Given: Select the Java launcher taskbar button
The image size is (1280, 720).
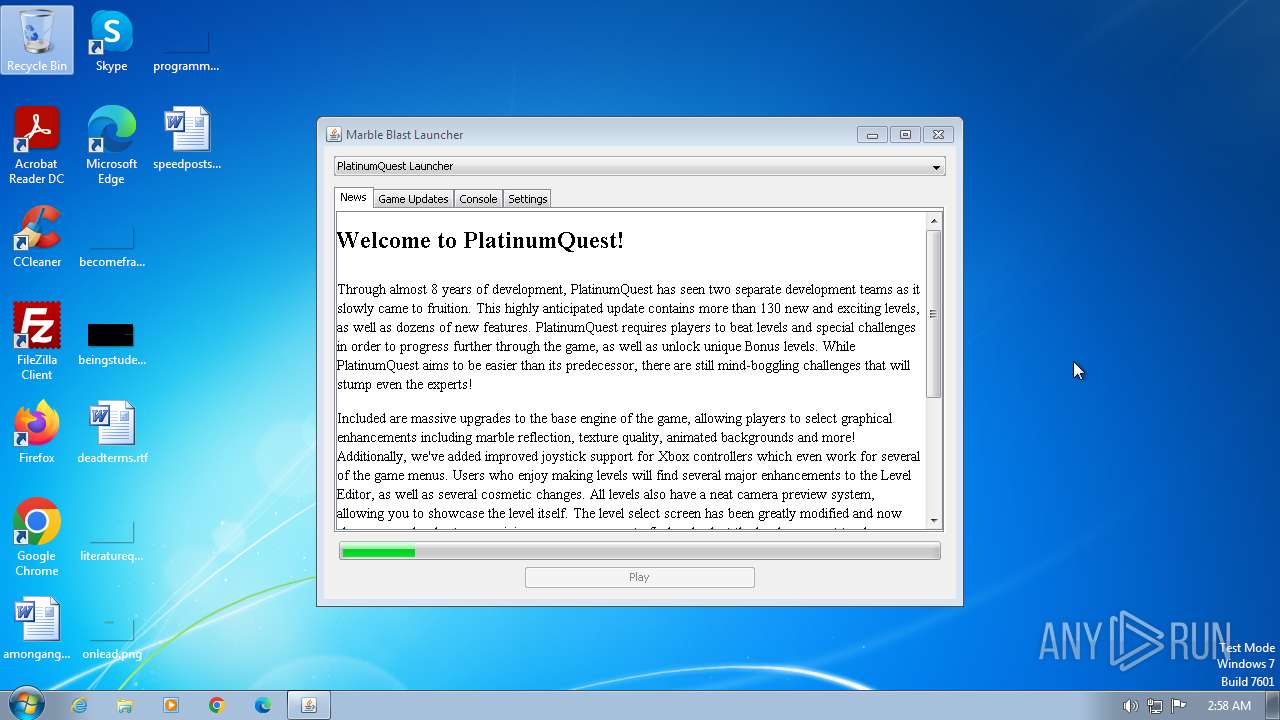Looking at the screenshot, I should tap(309, 705).
